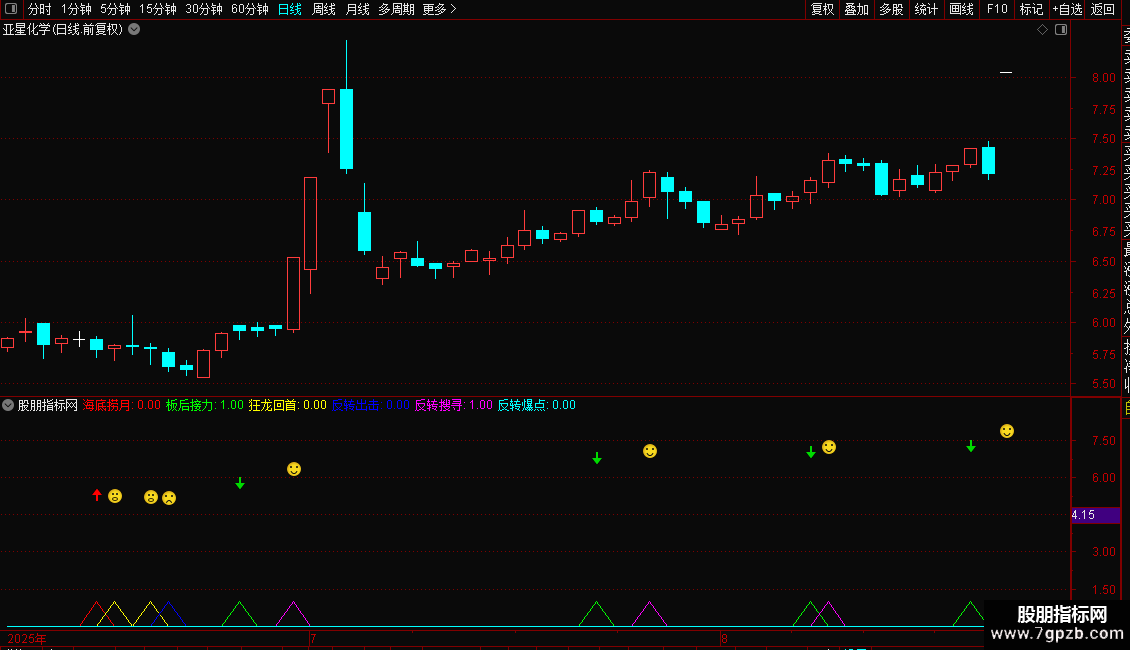
Task: Click the red up-arrow signal marker
Action: tap(97, 494)
